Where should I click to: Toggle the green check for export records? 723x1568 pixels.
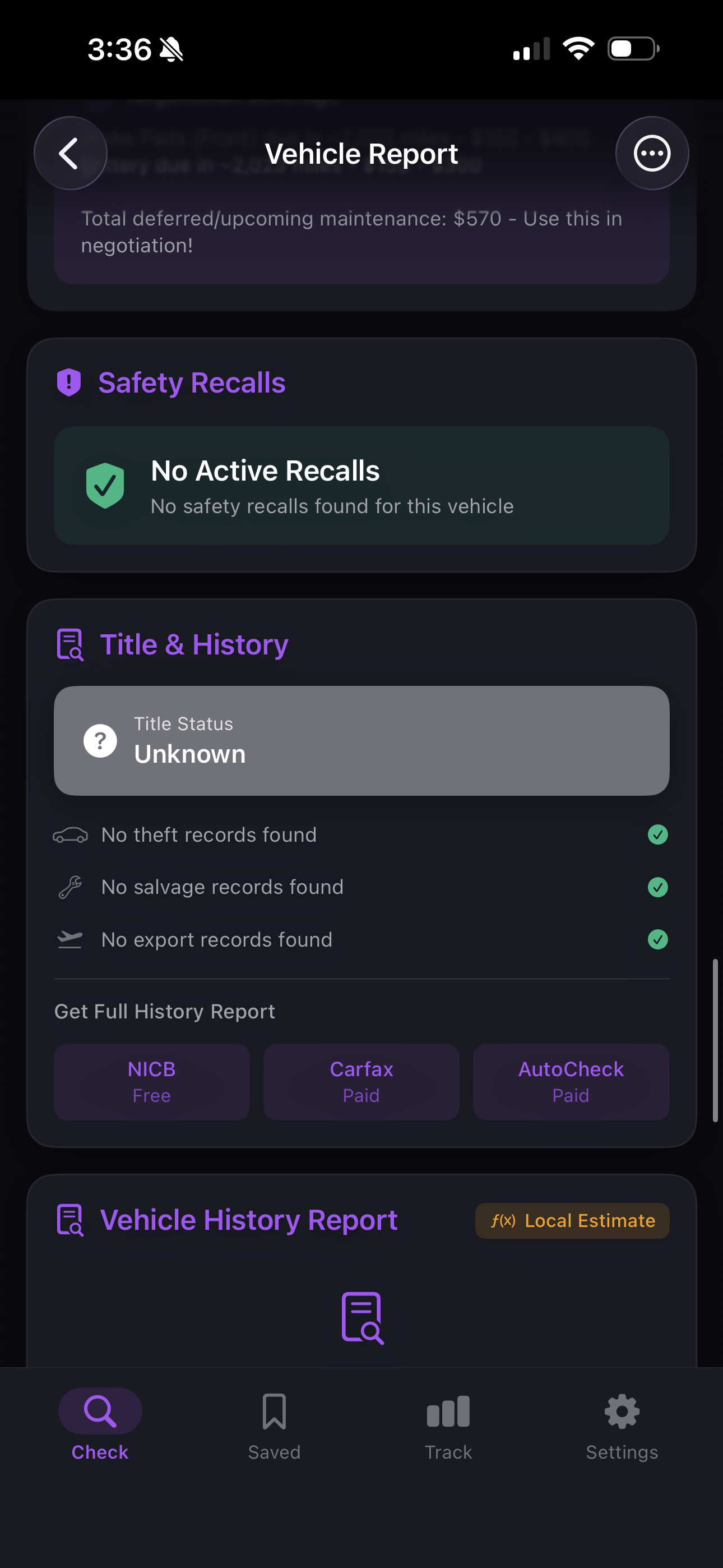tap(657, 939)
